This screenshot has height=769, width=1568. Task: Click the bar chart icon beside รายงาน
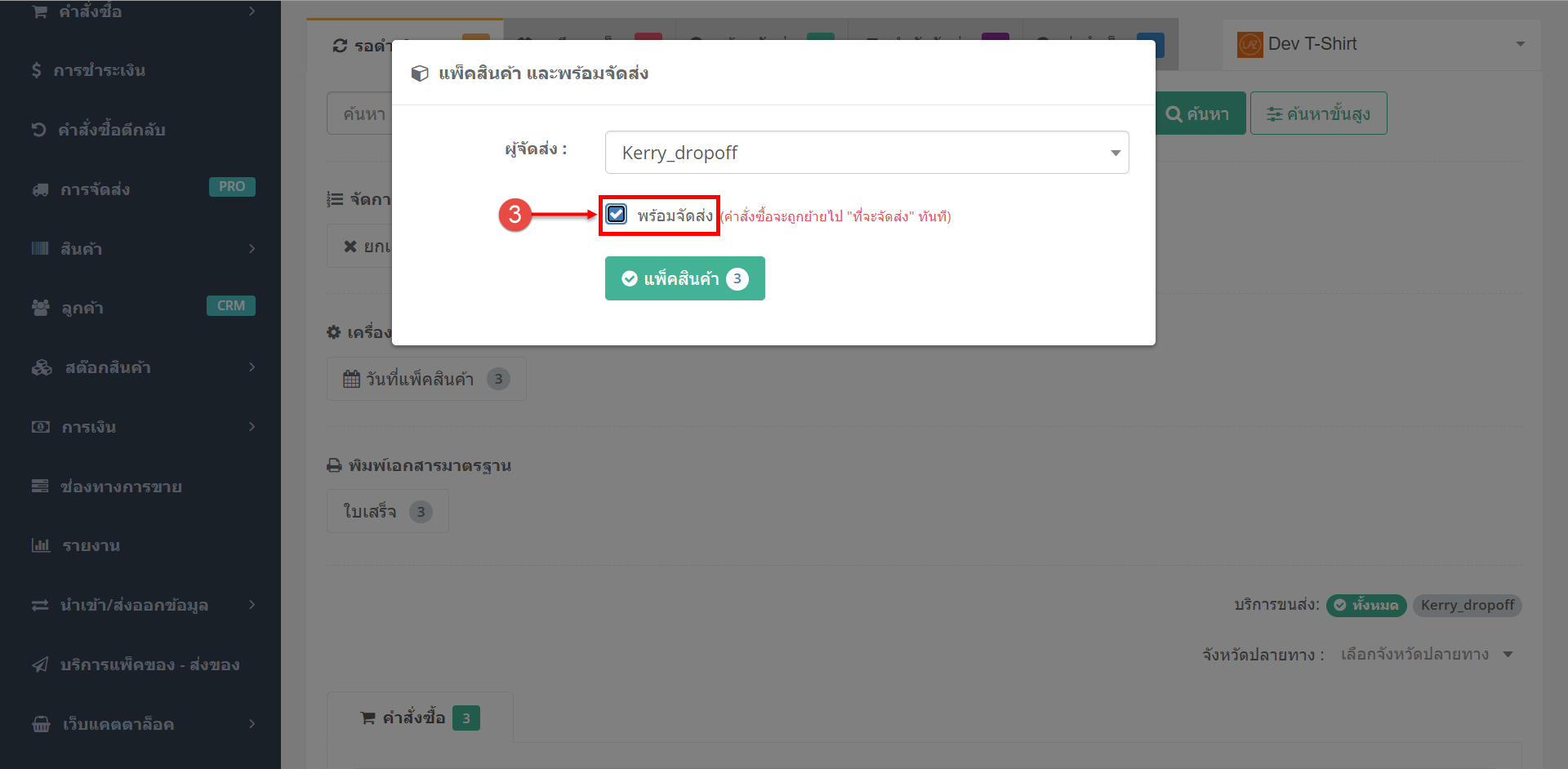tap(41, 545)
